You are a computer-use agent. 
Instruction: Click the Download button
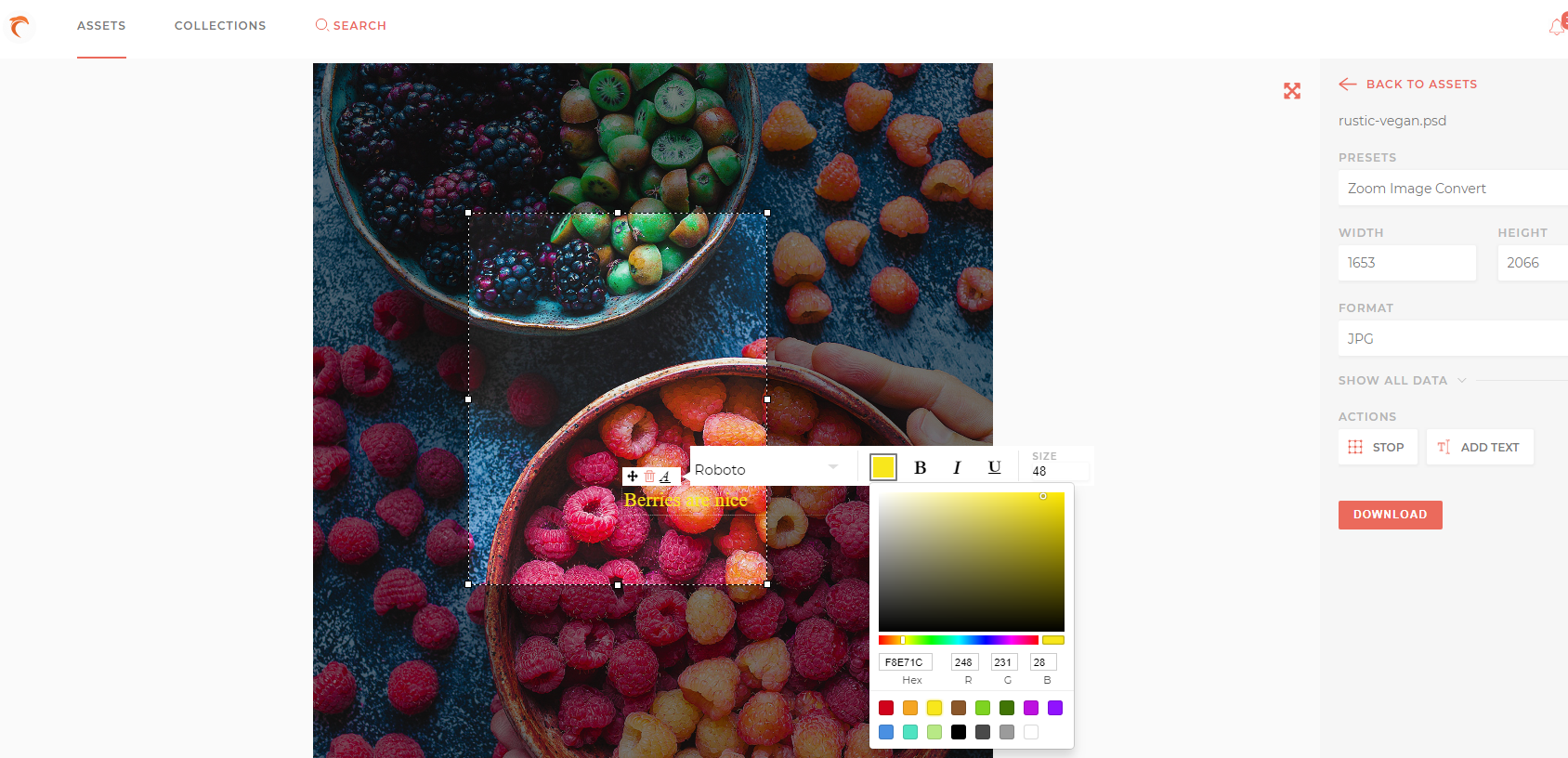point(1390,515)
